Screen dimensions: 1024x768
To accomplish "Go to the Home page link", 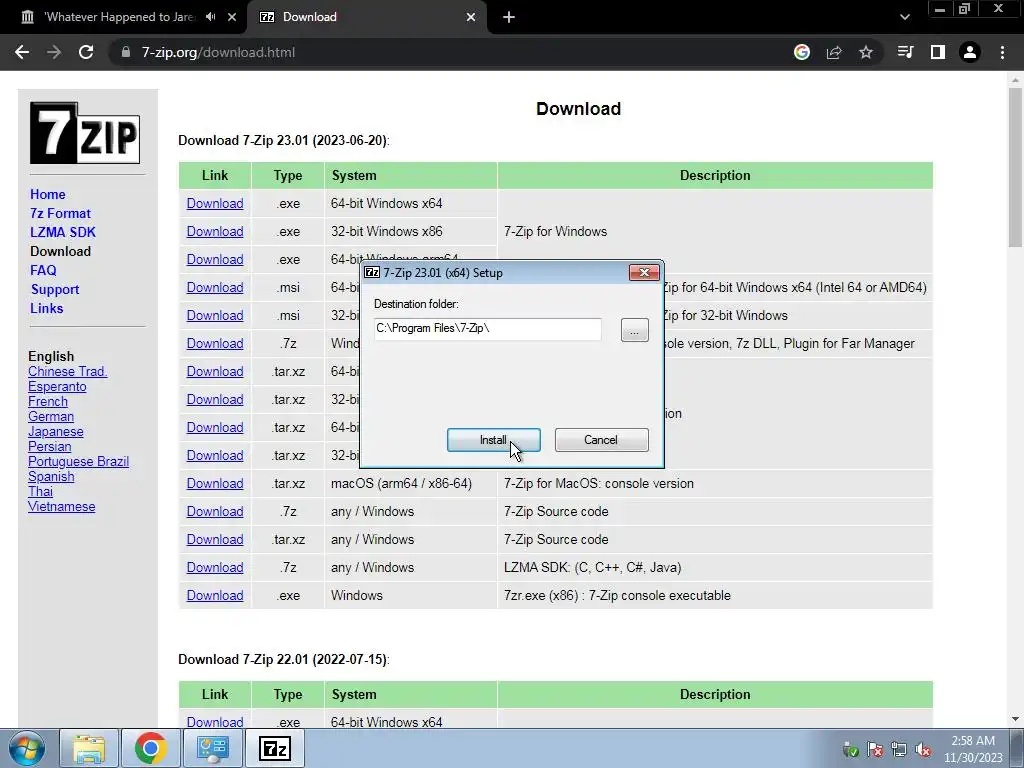I will click(48, 195).
